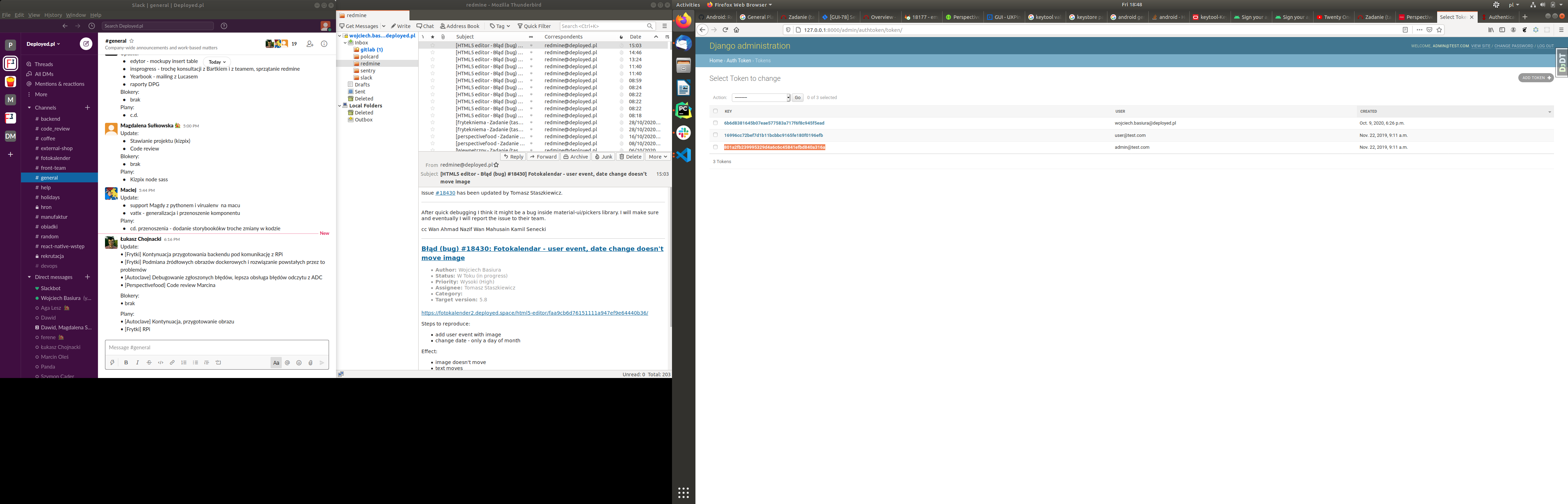The width and height of the screenshot is (1568, 504).
Task: Insert link in Slack message toolbar
Action: (x=172, y=363)
